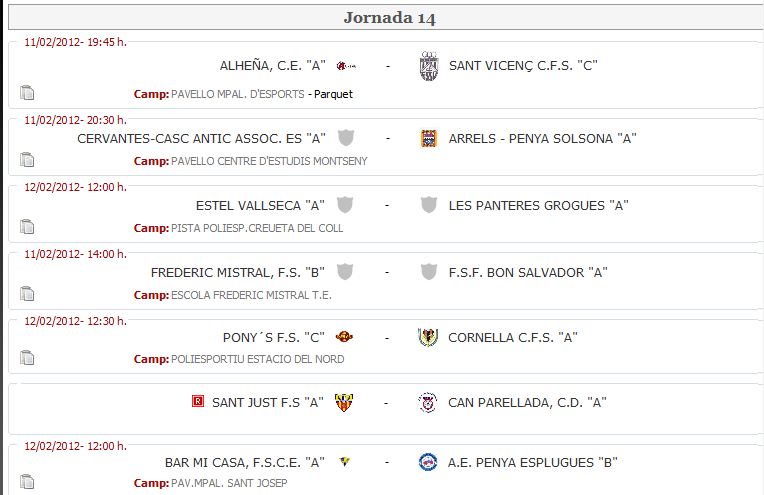
Task: Open the F.S.F. BON SALVADOR "A" link
Action: coord(528,272)
